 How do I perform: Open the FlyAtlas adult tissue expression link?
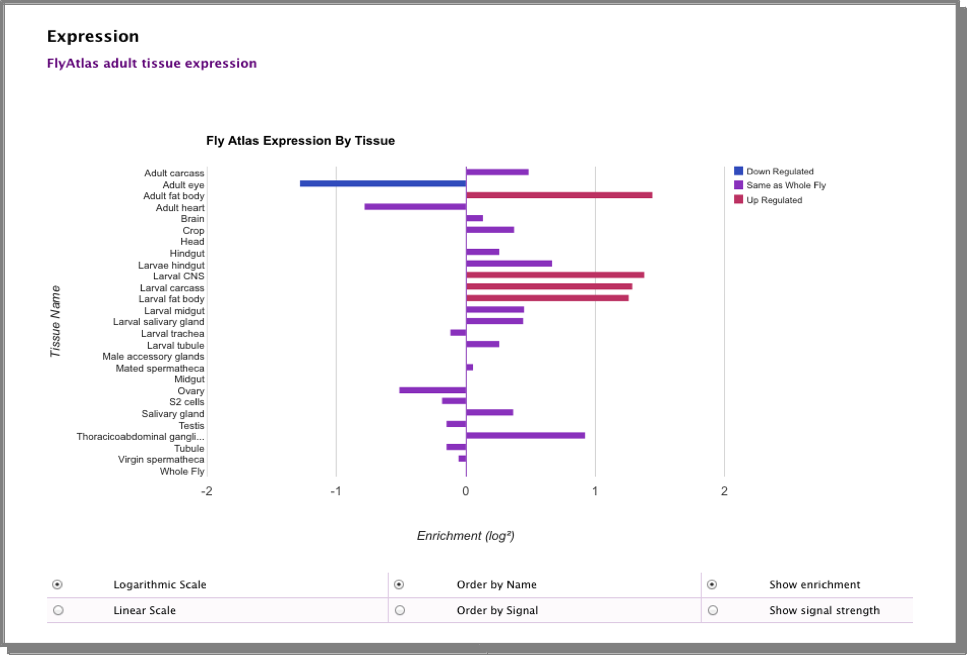152,63
